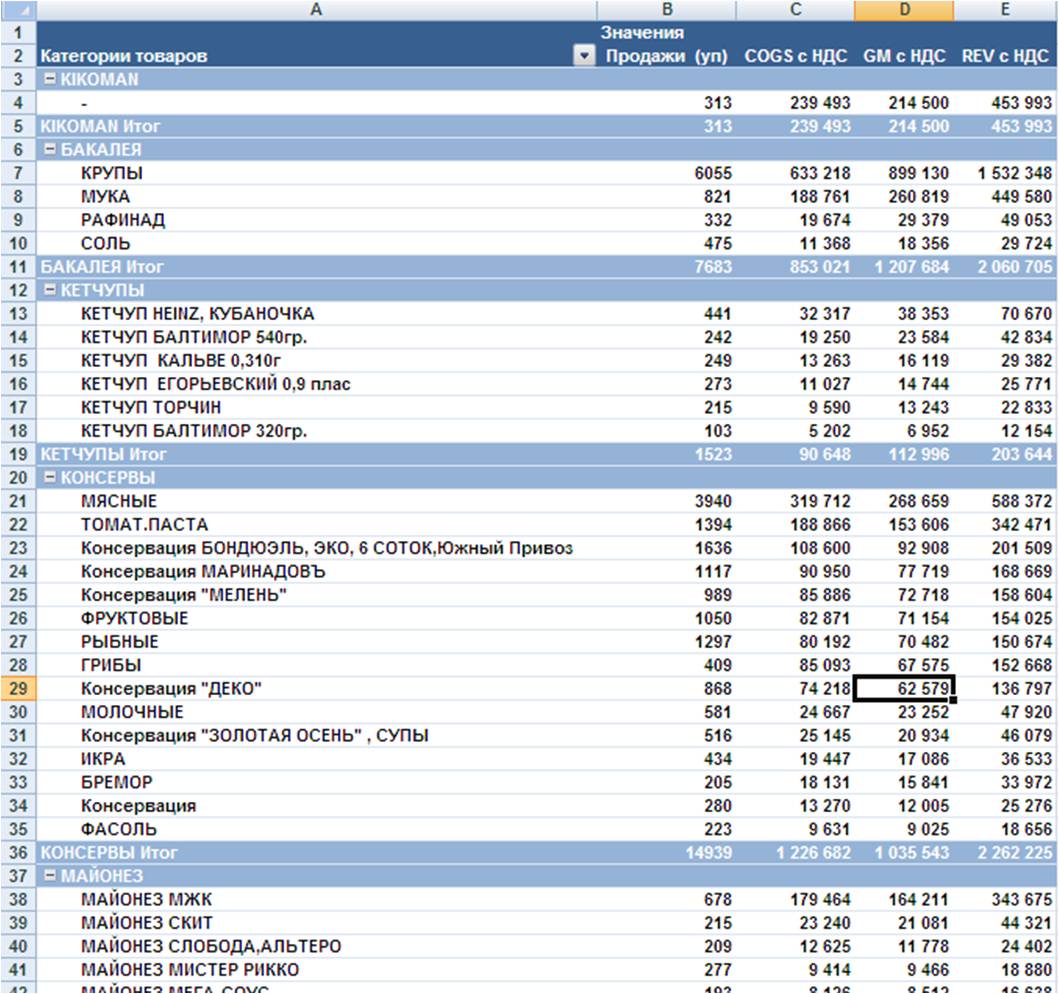
Task: Select the МАЙОНЕЗ МЖК cell
Action: (146, 900)
